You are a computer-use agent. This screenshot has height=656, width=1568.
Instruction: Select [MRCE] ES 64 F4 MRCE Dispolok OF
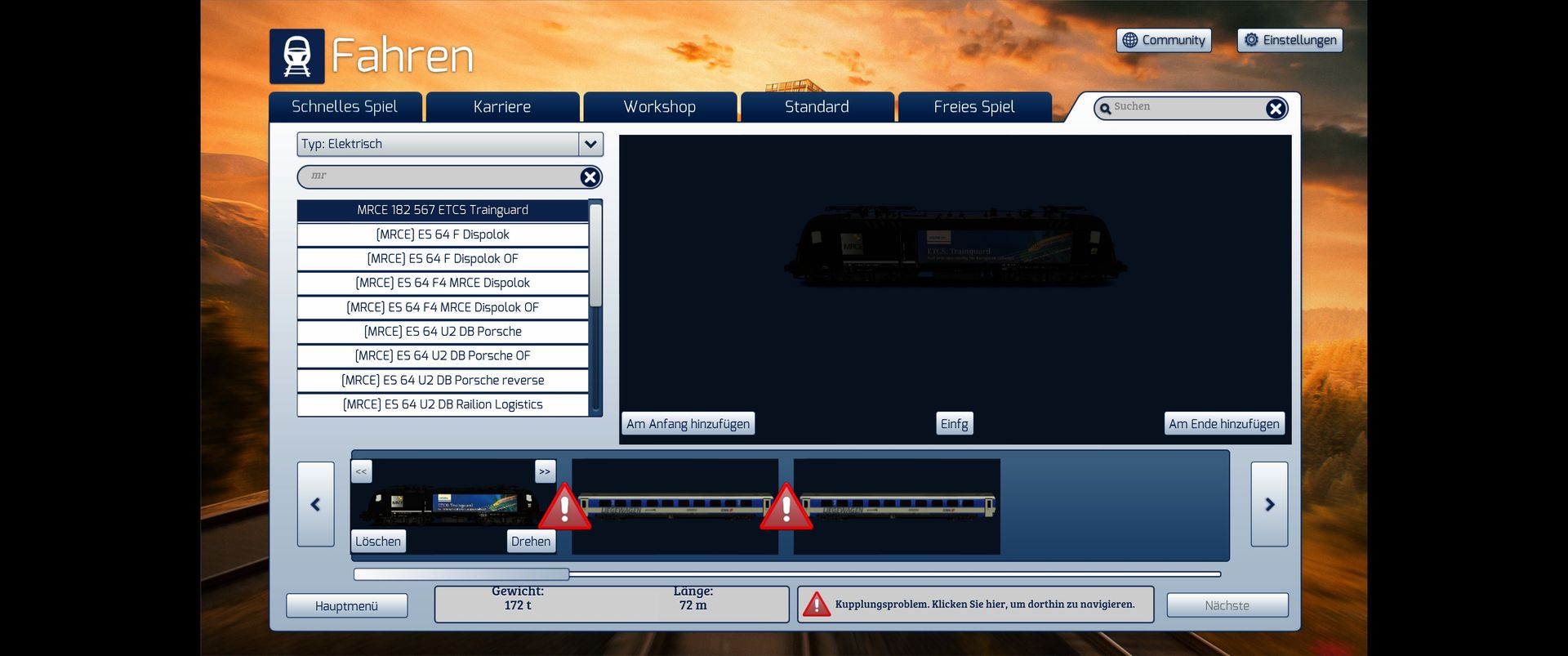coord(443,307)
